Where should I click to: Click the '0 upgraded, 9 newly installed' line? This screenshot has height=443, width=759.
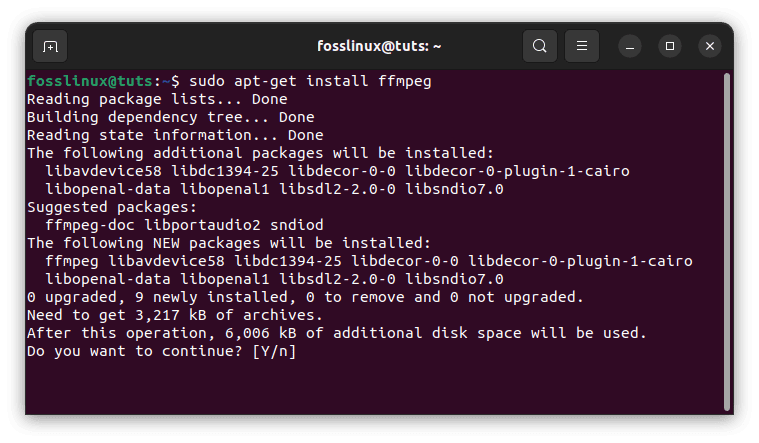[x=305, y=297]
